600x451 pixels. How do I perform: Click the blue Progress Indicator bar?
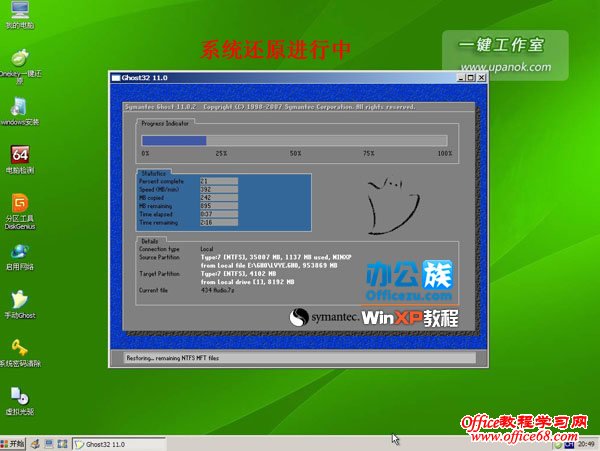pyautogui.click(x=174, y=141)
